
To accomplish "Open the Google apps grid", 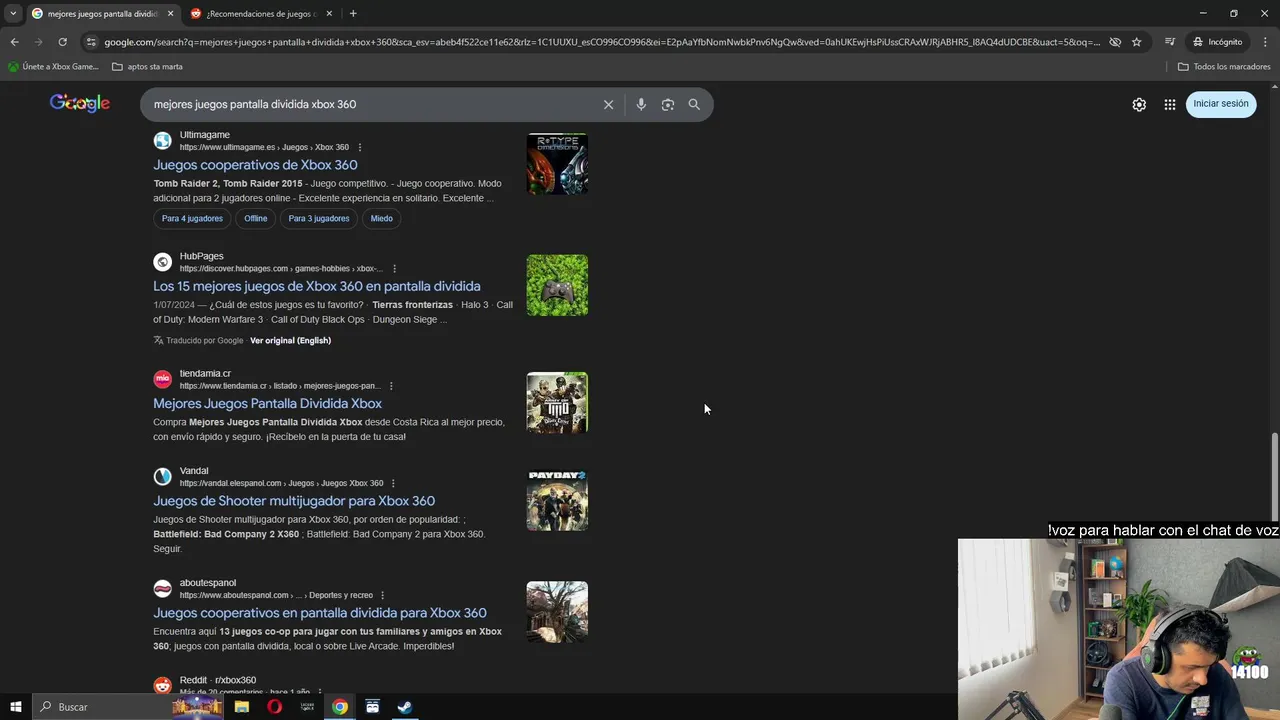I will [1169, 104].
